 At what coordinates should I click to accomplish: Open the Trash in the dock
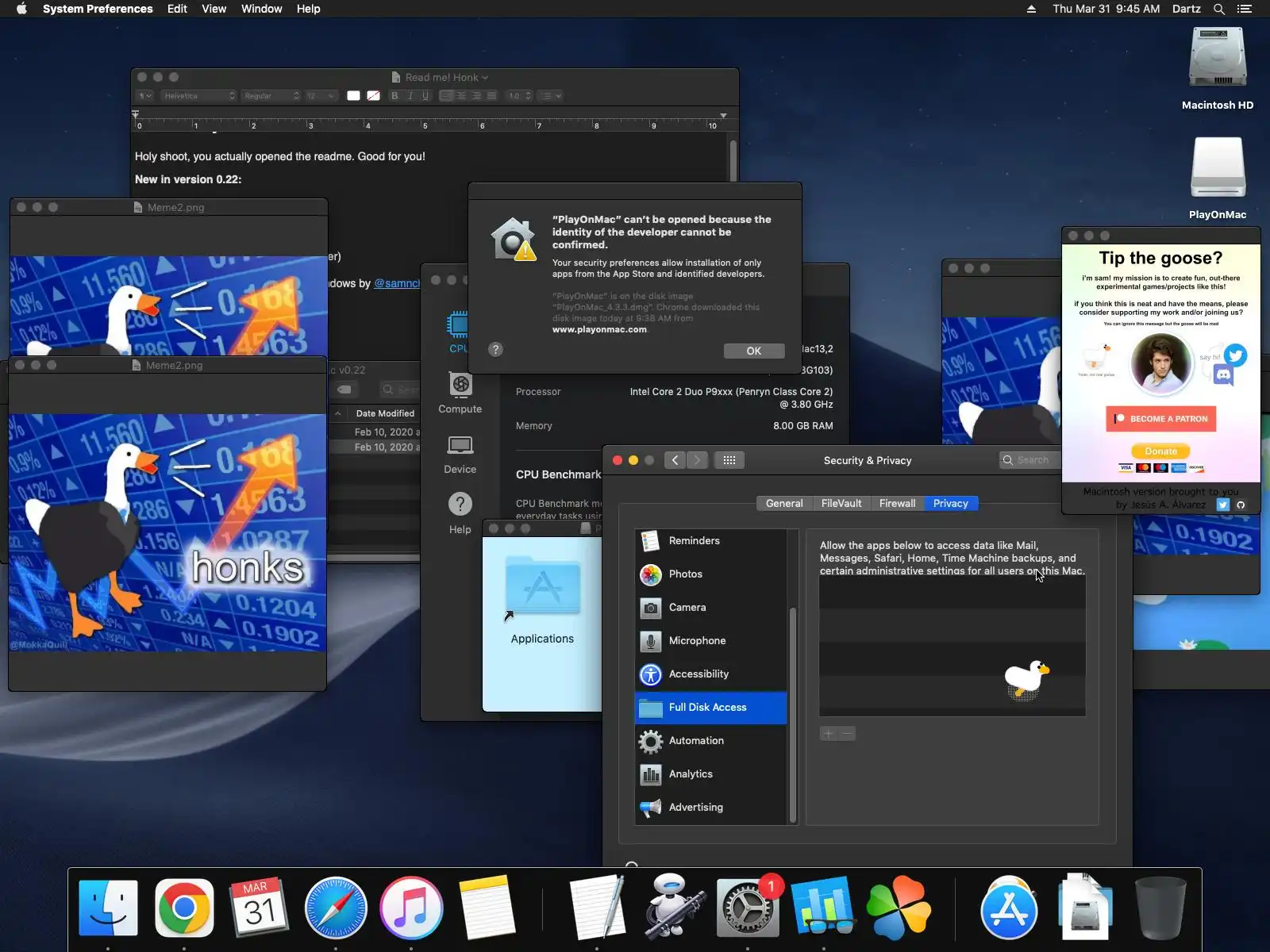click(1160, 908)
